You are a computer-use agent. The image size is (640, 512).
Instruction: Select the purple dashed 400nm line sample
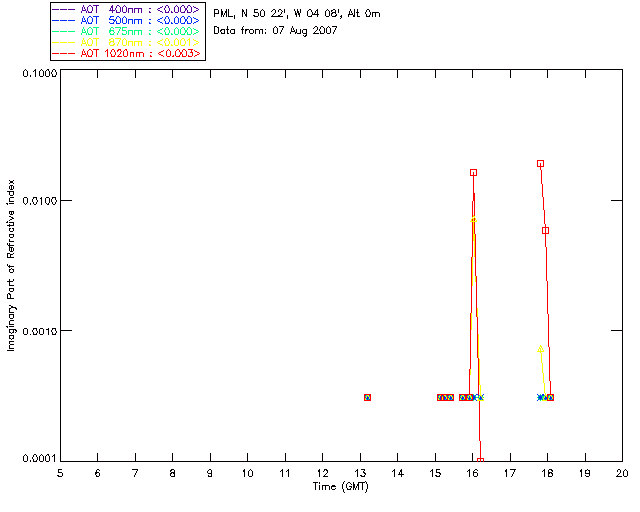pyautogui.click(x=64, y=10)
